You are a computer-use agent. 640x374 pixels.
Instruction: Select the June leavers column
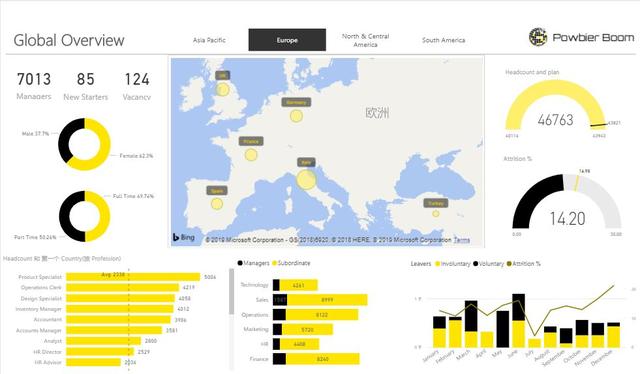click(518, 321)
